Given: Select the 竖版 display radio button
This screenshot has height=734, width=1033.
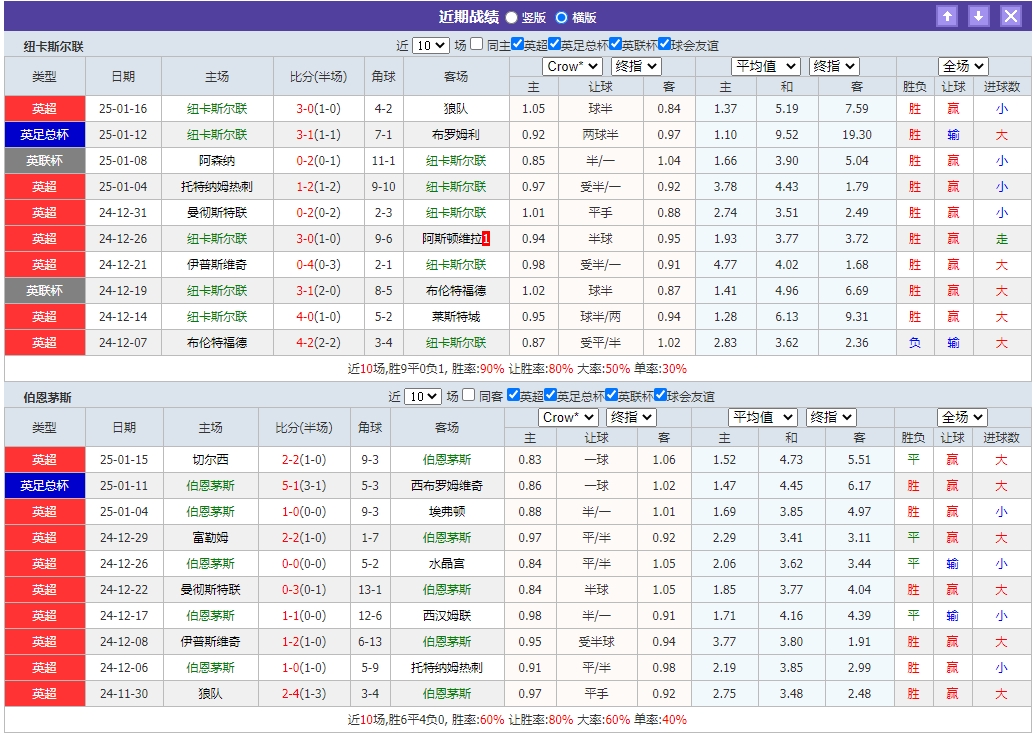Looking at the screenshot, I should (x=509, y=15).
